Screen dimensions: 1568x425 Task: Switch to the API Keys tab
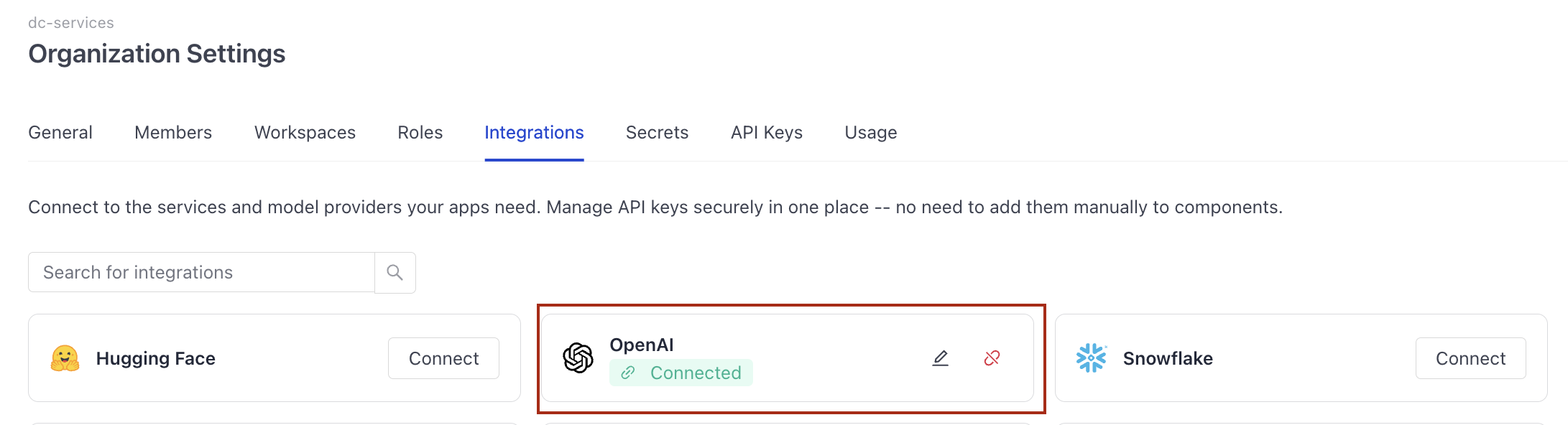point(766,132)
